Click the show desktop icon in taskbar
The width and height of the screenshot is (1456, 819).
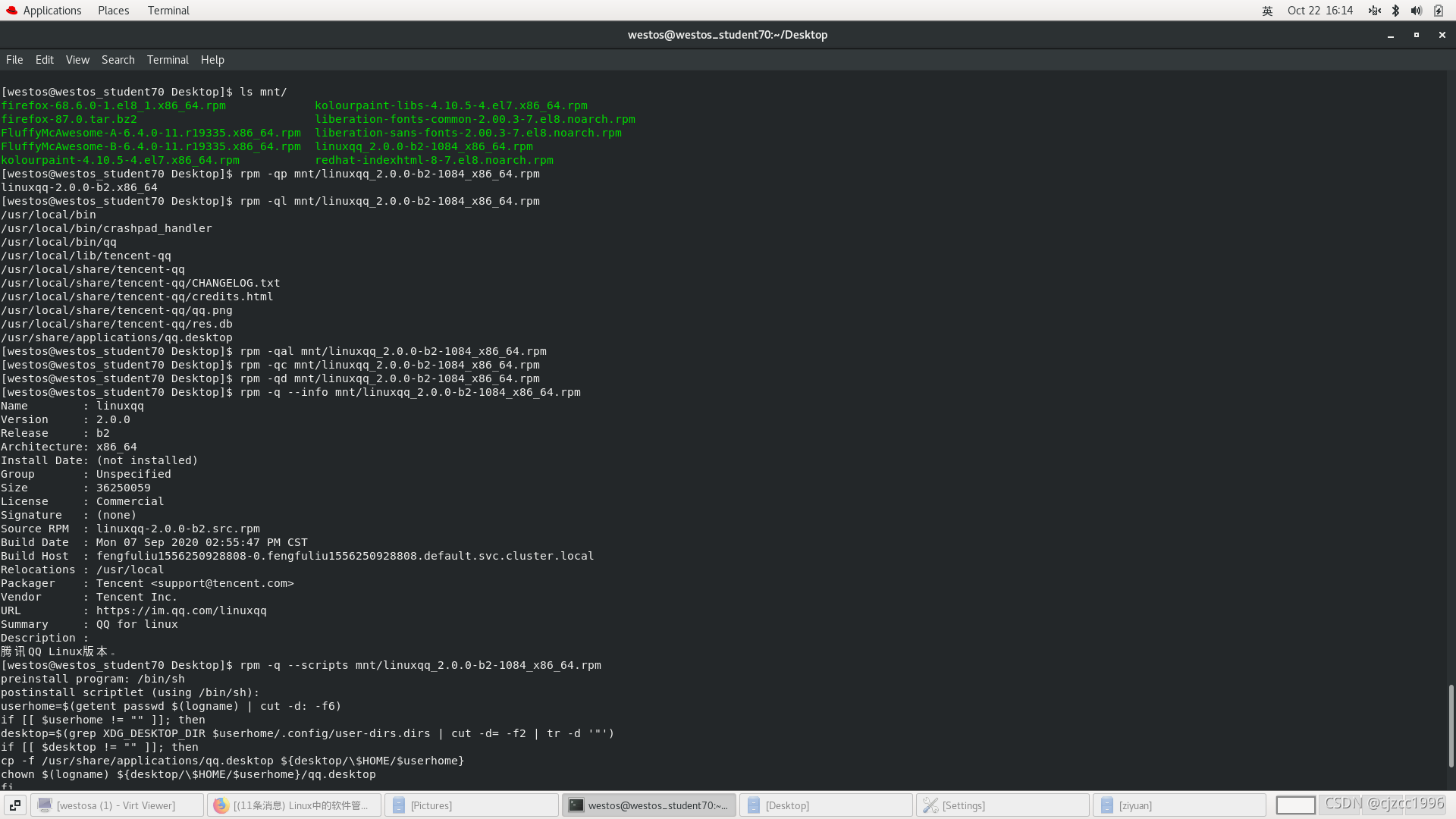(x=14, y=805)
